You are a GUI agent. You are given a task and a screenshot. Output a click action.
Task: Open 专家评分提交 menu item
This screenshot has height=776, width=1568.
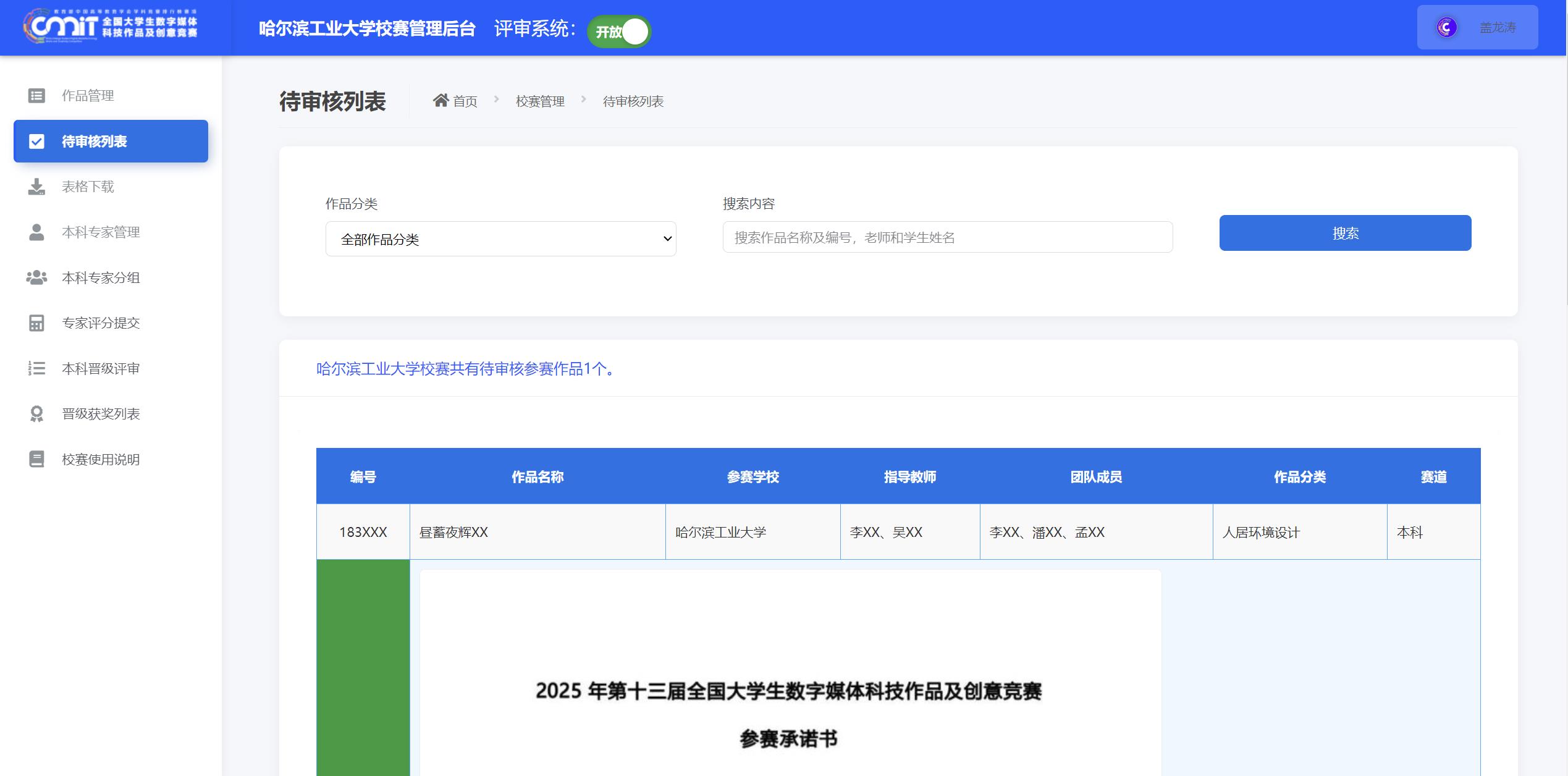click(111, 323)
